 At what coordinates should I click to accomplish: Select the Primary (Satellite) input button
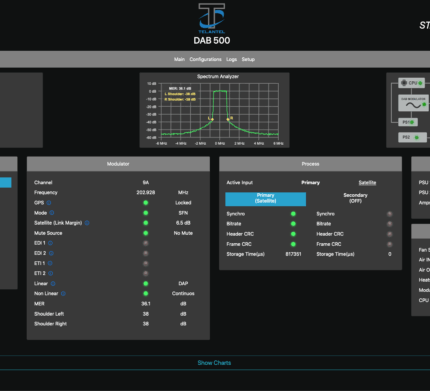(x=265, y=198)
